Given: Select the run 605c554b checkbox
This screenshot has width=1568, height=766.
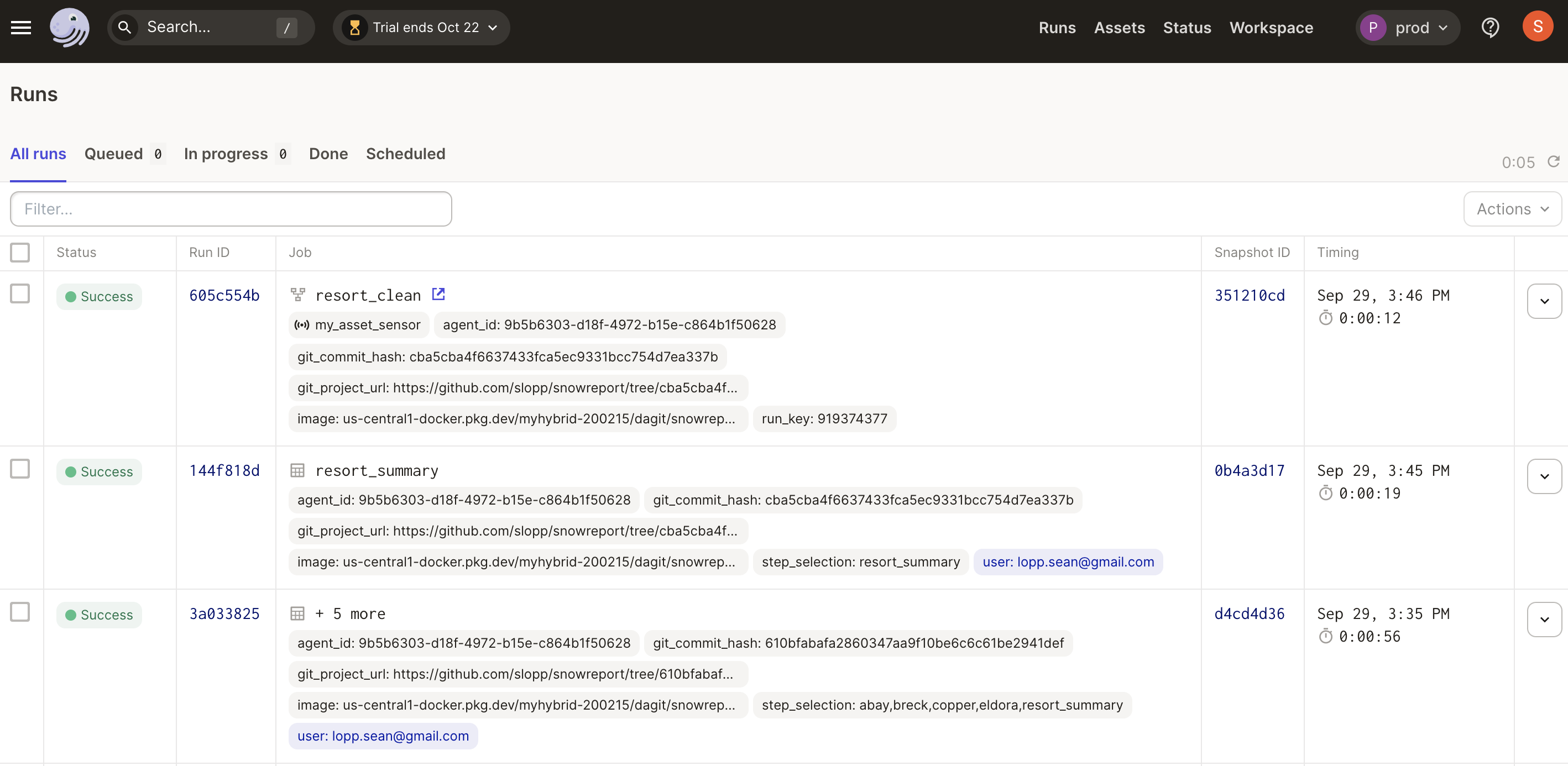Looking at the screenshot, I should pyautogui.click(x=20, y=294).
